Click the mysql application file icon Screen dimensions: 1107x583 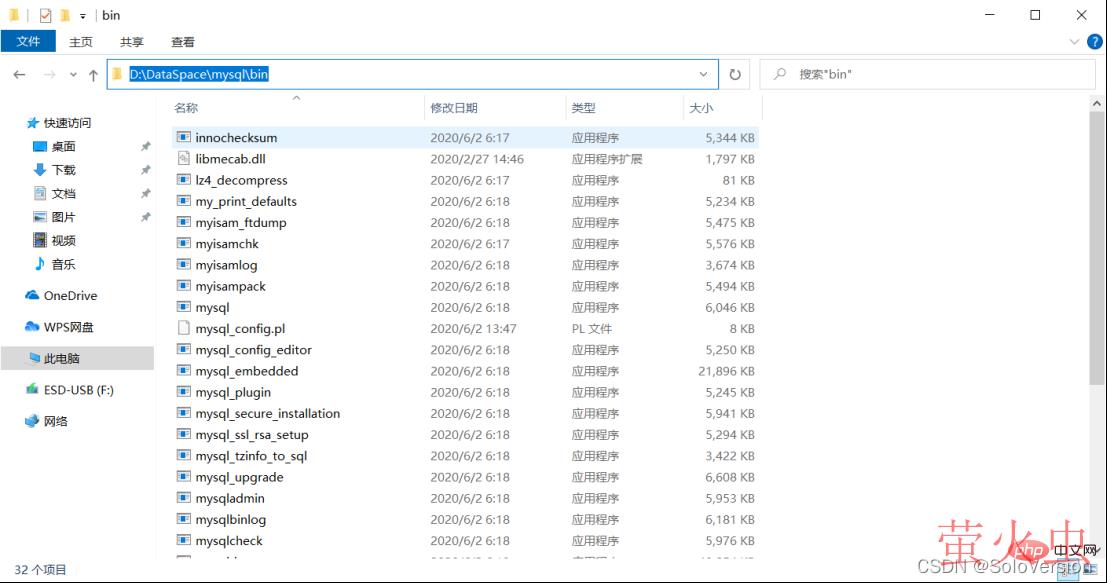(x=183, y=308)
